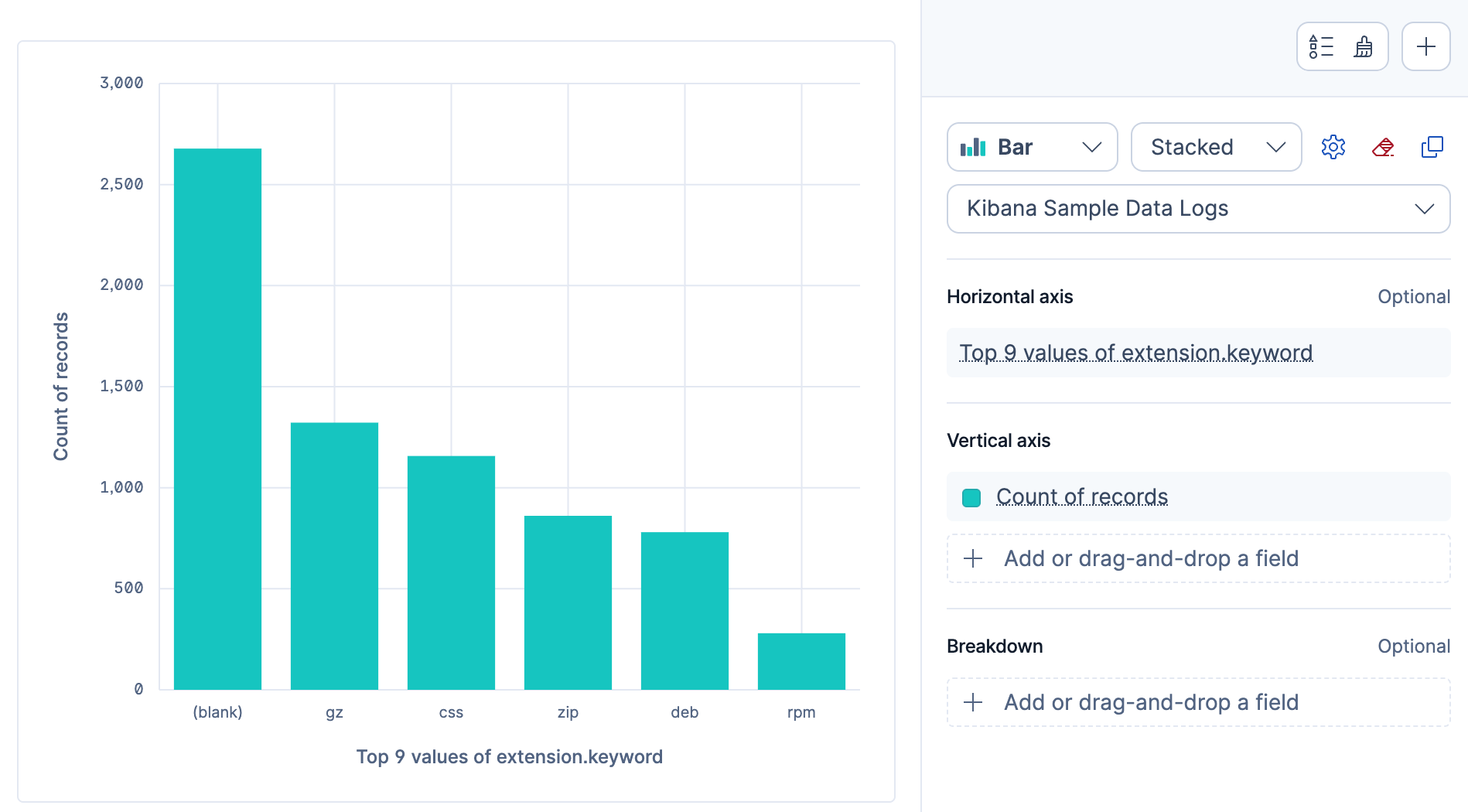This screenshot has width=1468, height=812.
Task: Click the 2,500 y-axis tick label
Action: click(121, 184)
